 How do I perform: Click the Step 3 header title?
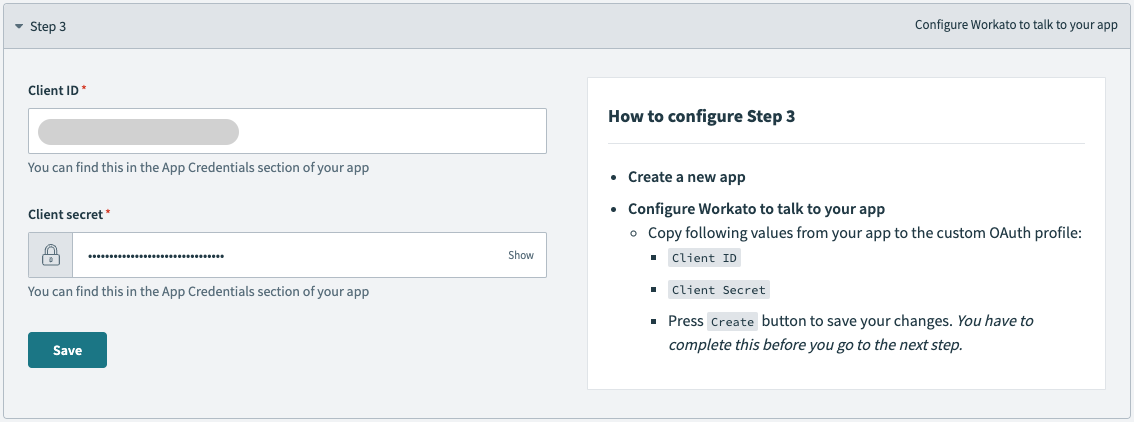[x=48, y=26]
